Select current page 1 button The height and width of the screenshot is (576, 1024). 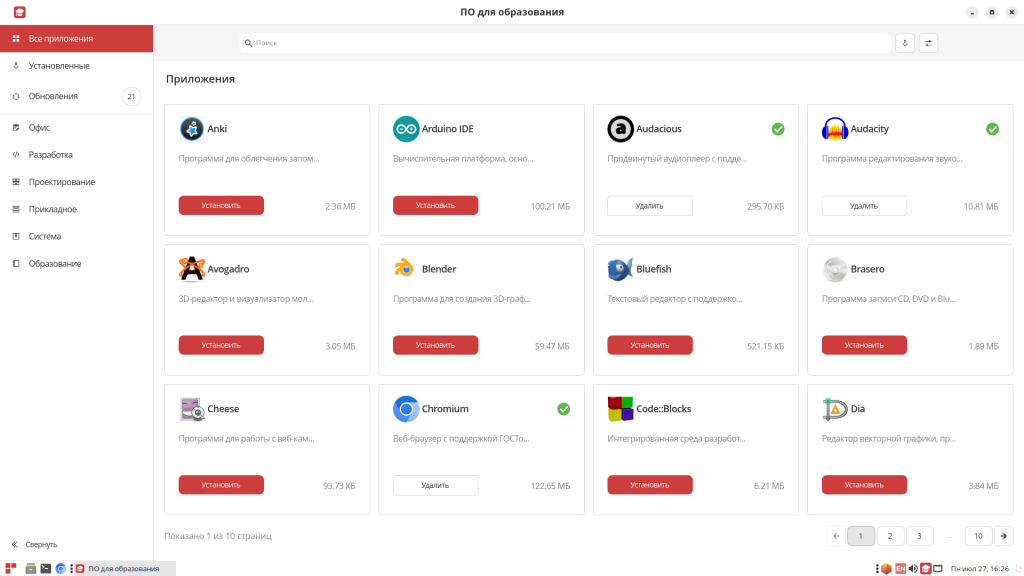click(861, 536)
